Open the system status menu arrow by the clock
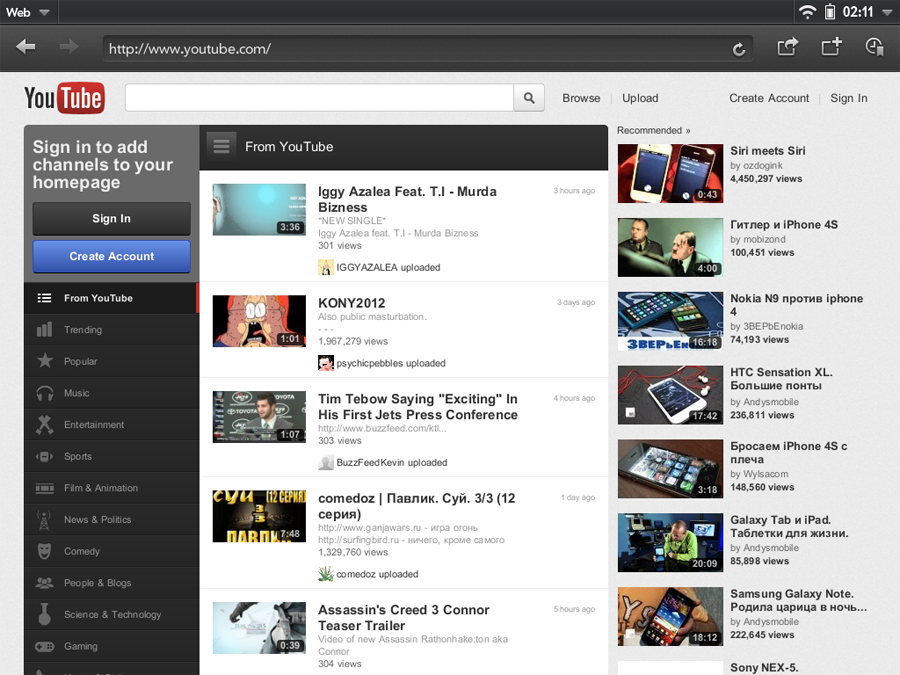Image resolution: width=900 pixels, height=675 pixels. point(887,13)
